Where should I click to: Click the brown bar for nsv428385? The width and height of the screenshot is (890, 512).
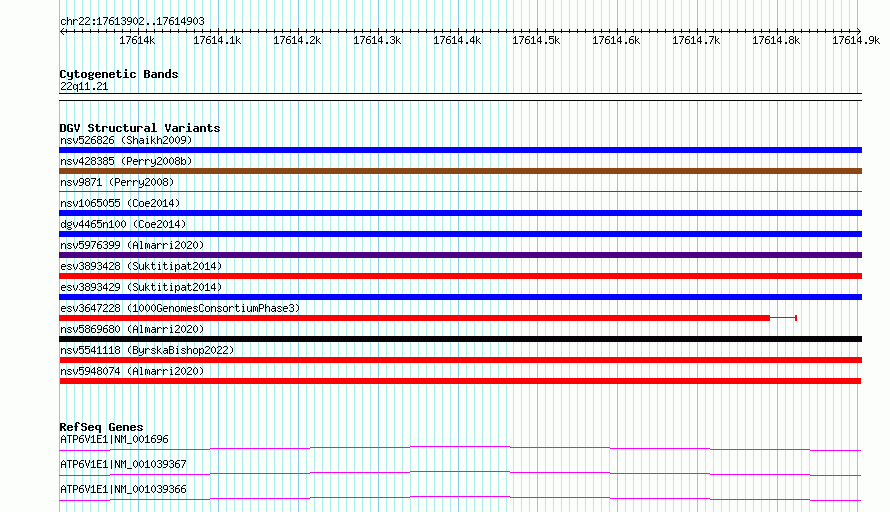point(460,171)
